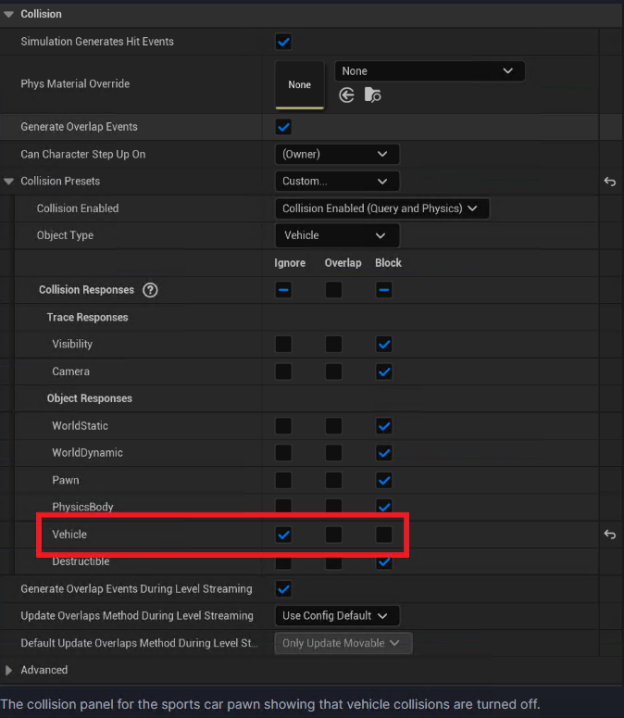
Task: Collapse the Collision section
Action: pyautogui.click(x=8, y=14)
